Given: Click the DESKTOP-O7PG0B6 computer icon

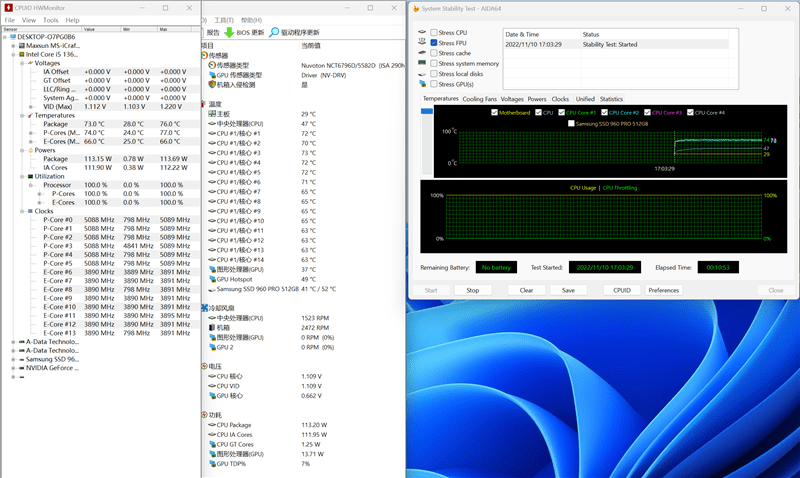Looking at the screenshot, I should coord(13,37).
